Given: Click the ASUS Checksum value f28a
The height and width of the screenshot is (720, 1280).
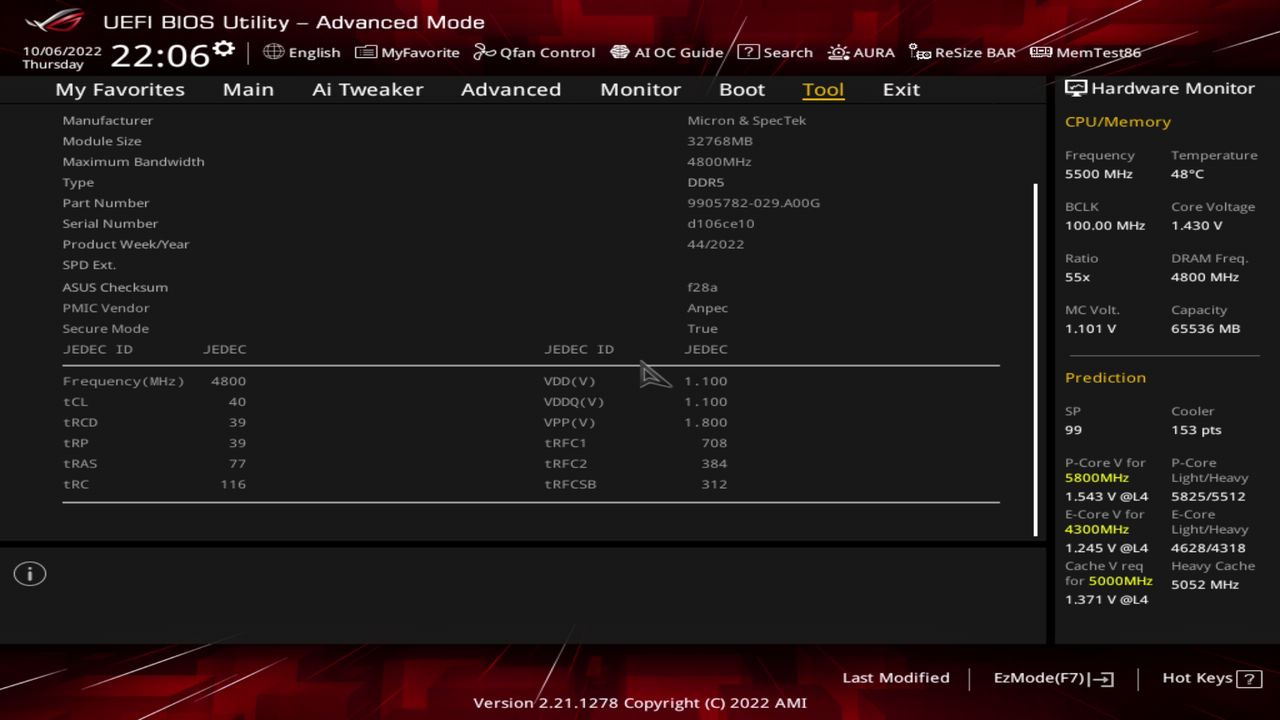Looking at the screenshot, I should coord(702,287).
